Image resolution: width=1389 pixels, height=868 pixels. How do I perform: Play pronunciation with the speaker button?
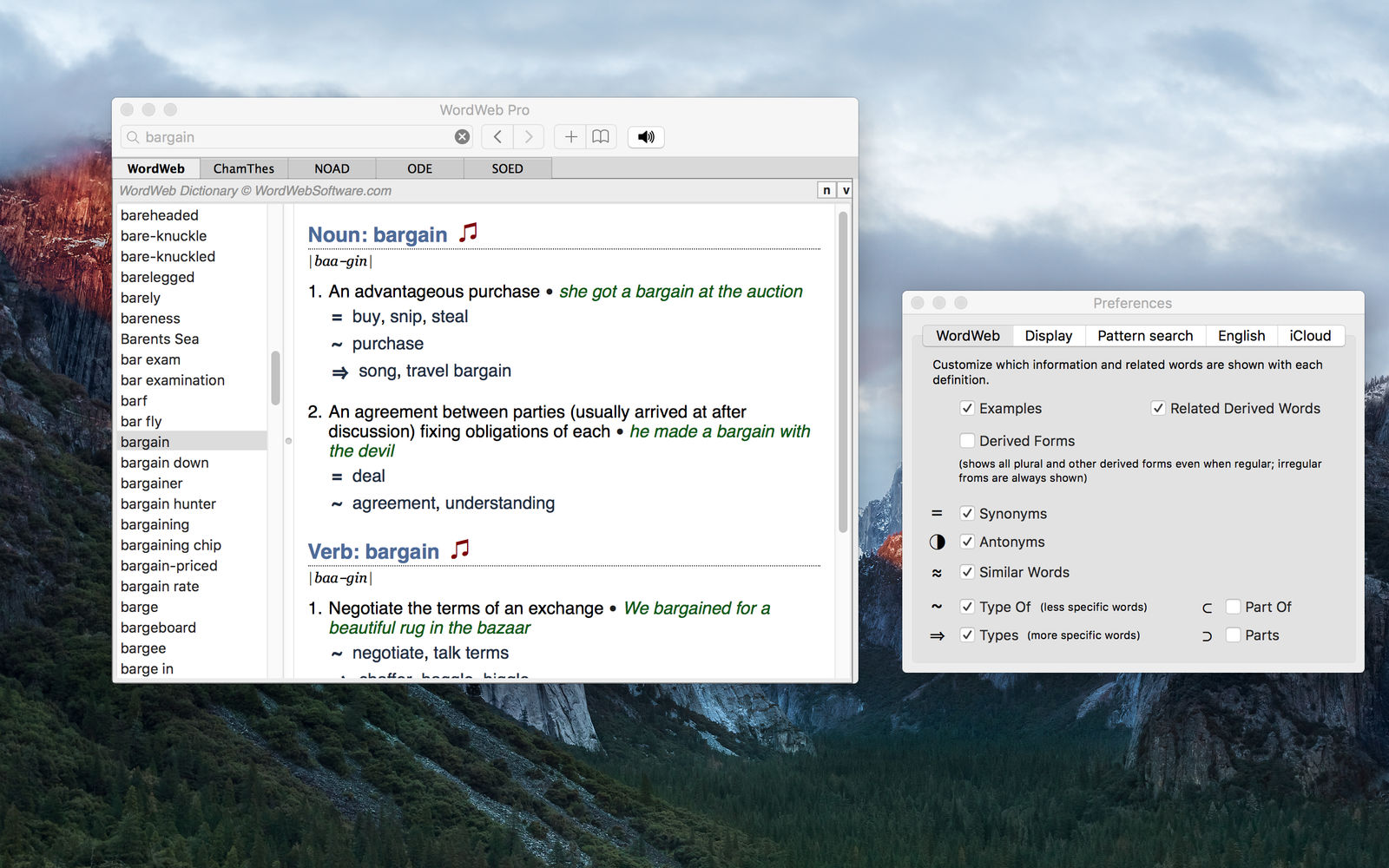tap(646, 137)
